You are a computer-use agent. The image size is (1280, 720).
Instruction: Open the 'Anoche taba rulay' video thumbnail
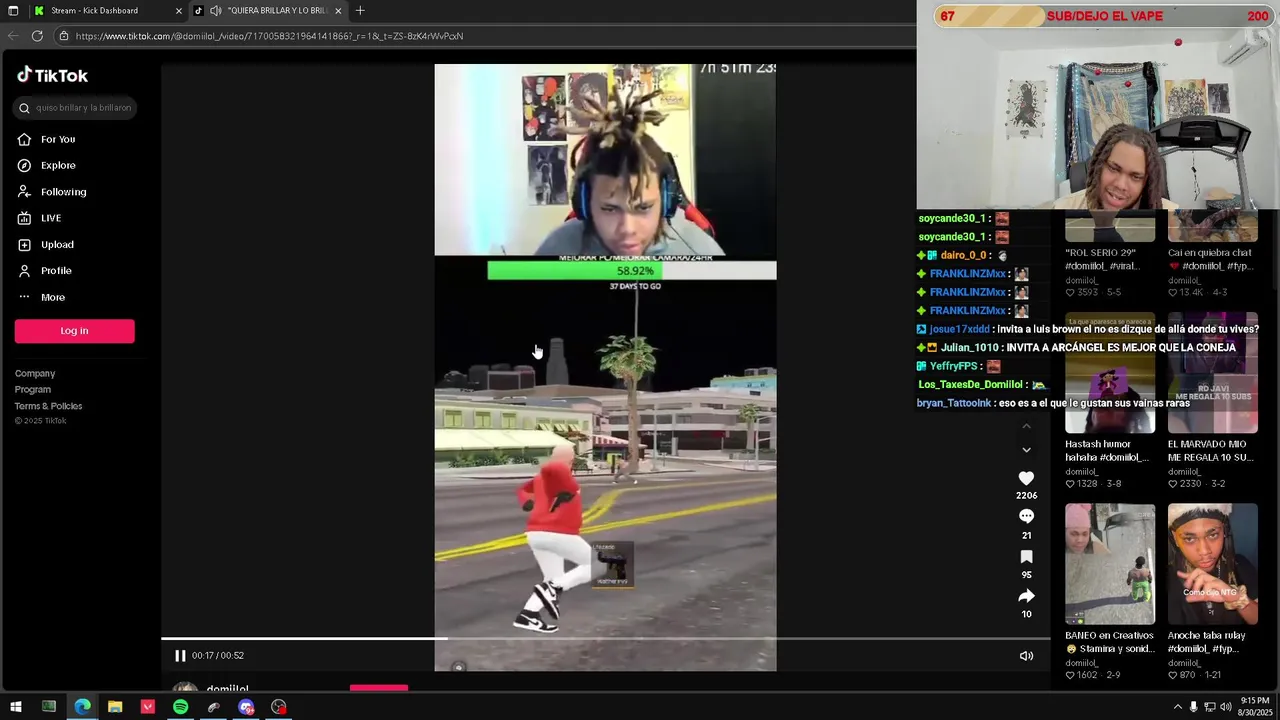tap(1213, 564)
